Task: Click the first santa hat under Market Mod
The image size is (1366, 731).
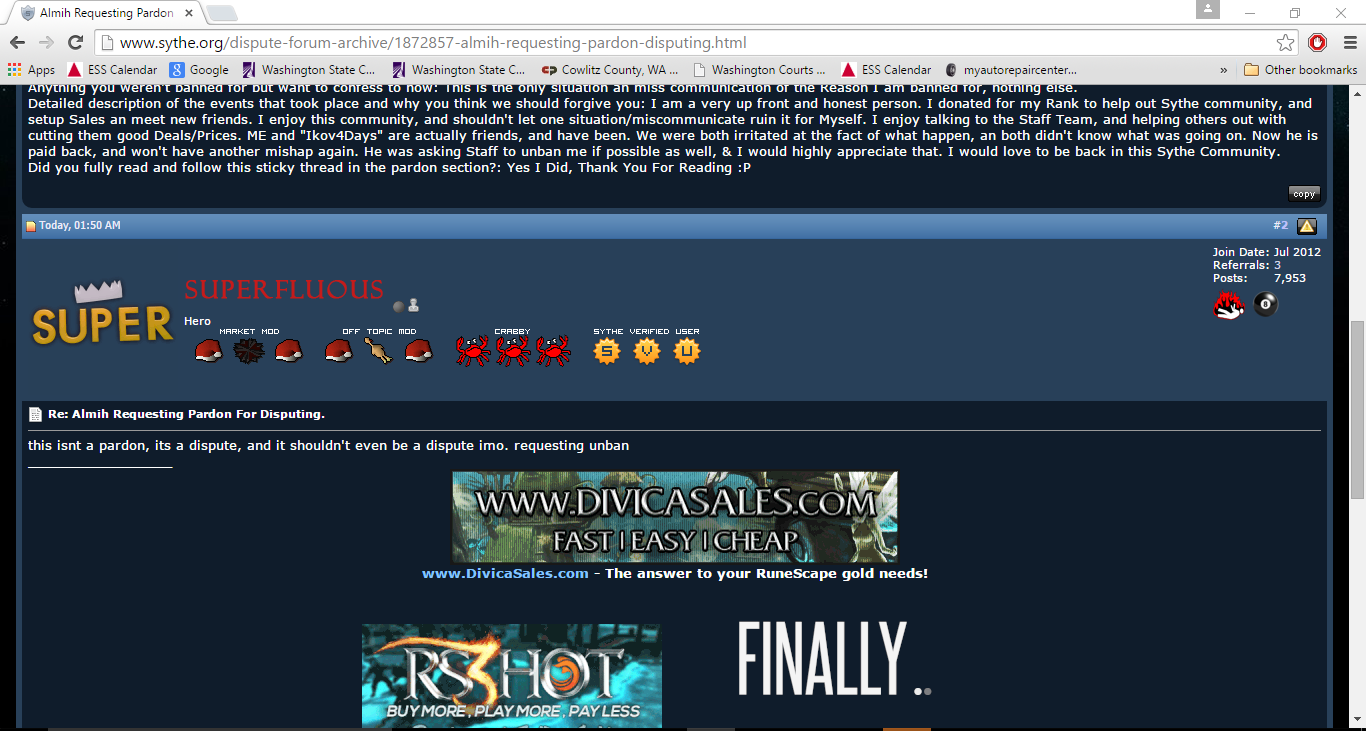Action: [208, 350]
